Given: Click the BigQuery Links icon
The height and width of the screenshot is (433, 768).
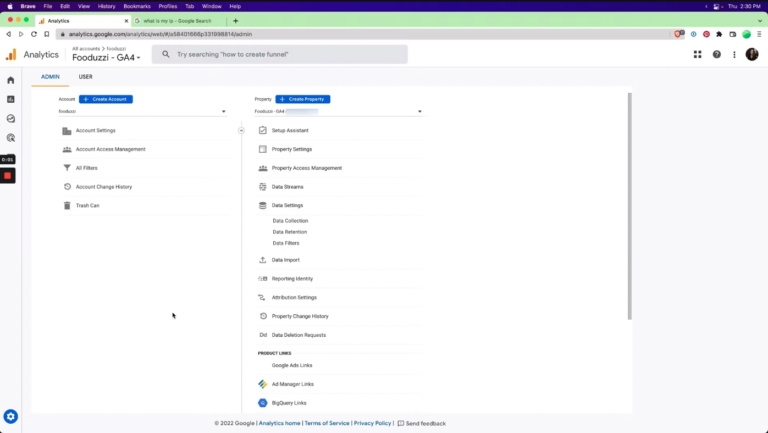Looking at the screenshot, I should click(263, 403).
